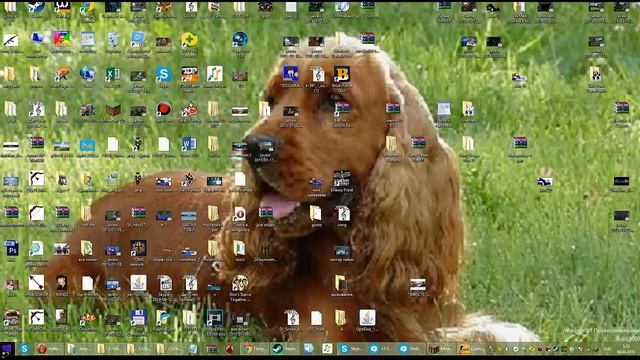Click the blue speaker icon in taskbar

tap(309, 349)
